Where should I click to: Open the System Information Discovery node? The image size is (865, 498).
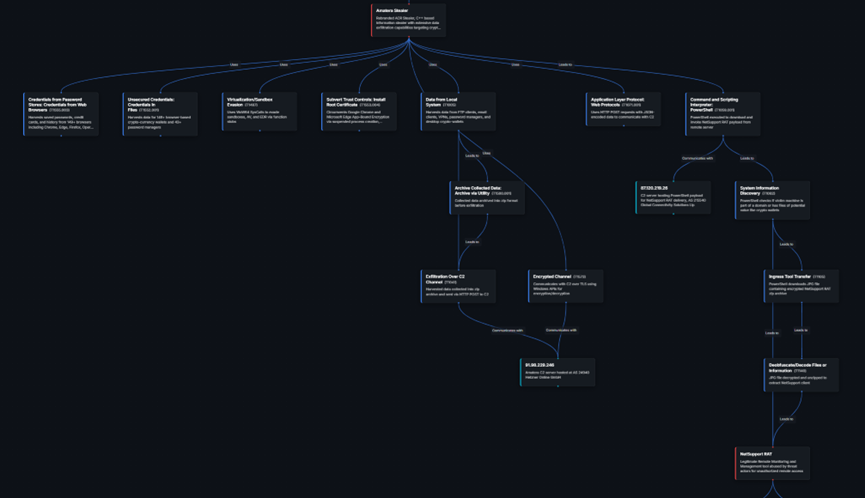776,199
